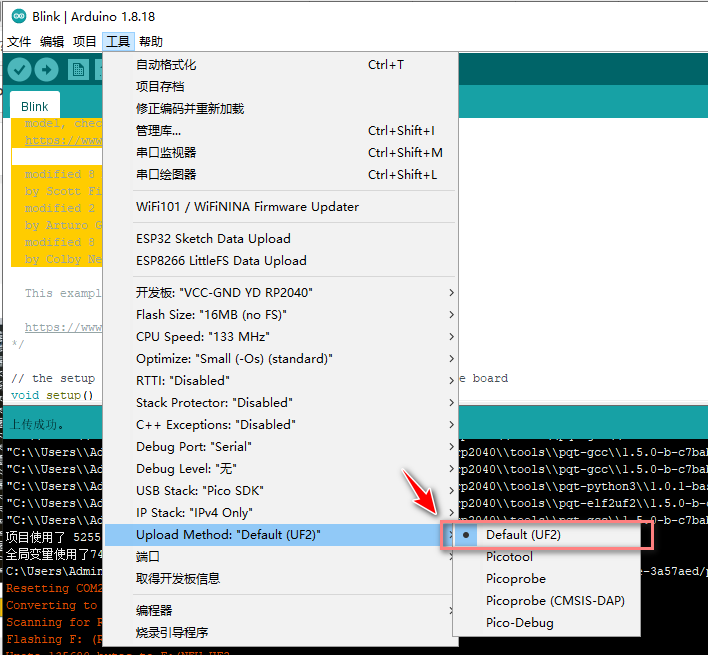This screenshot has height=655, width=708.
Task: Click the Upload arrow toolbar button
Action: [47, 70]
